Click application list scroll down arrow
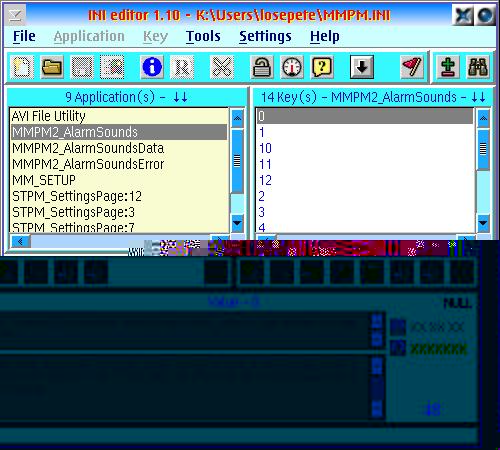500x450 pixels. coord(237,223)
